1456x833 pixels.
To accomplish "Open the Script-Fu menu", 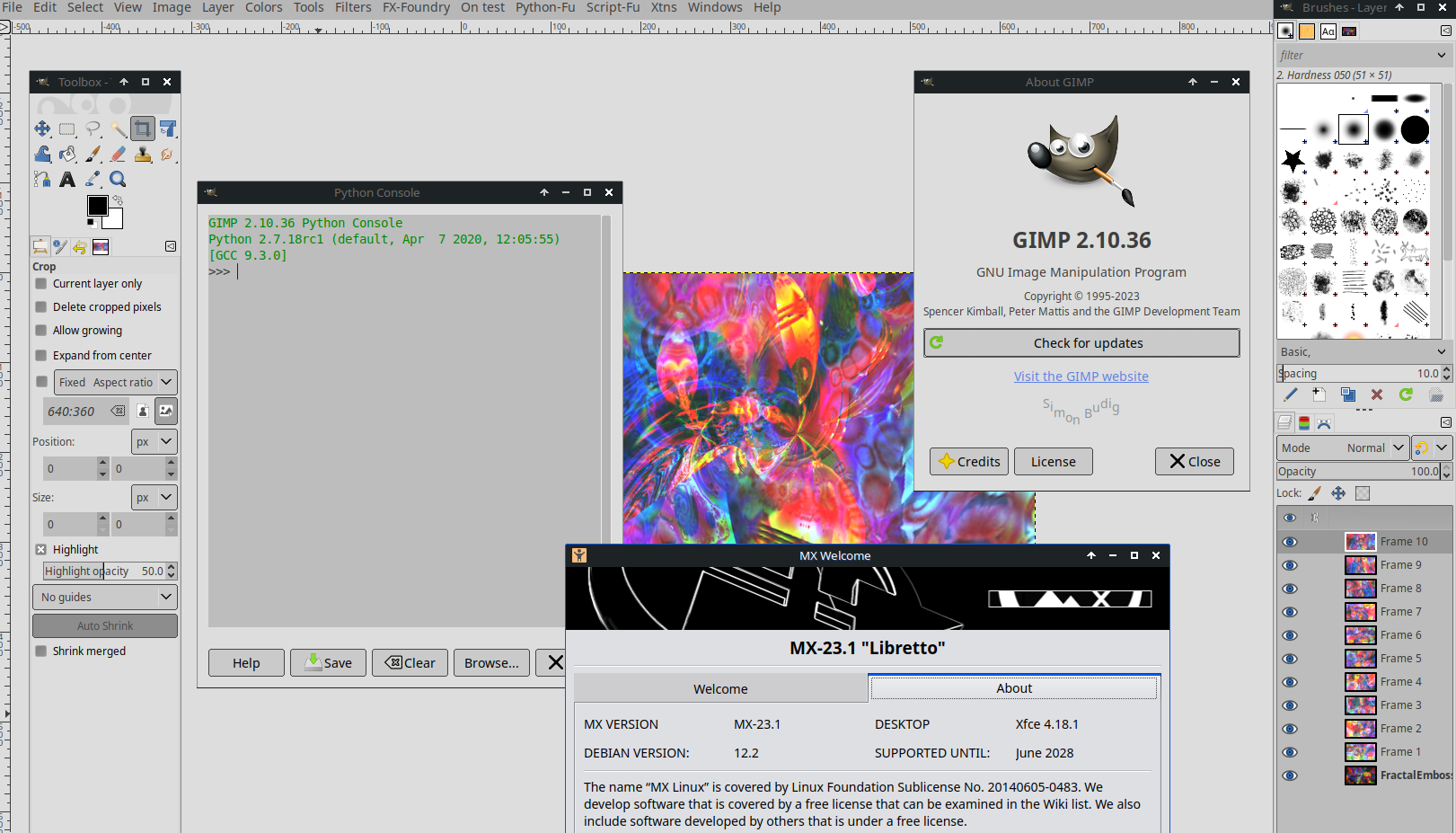I will pos(613,7).
